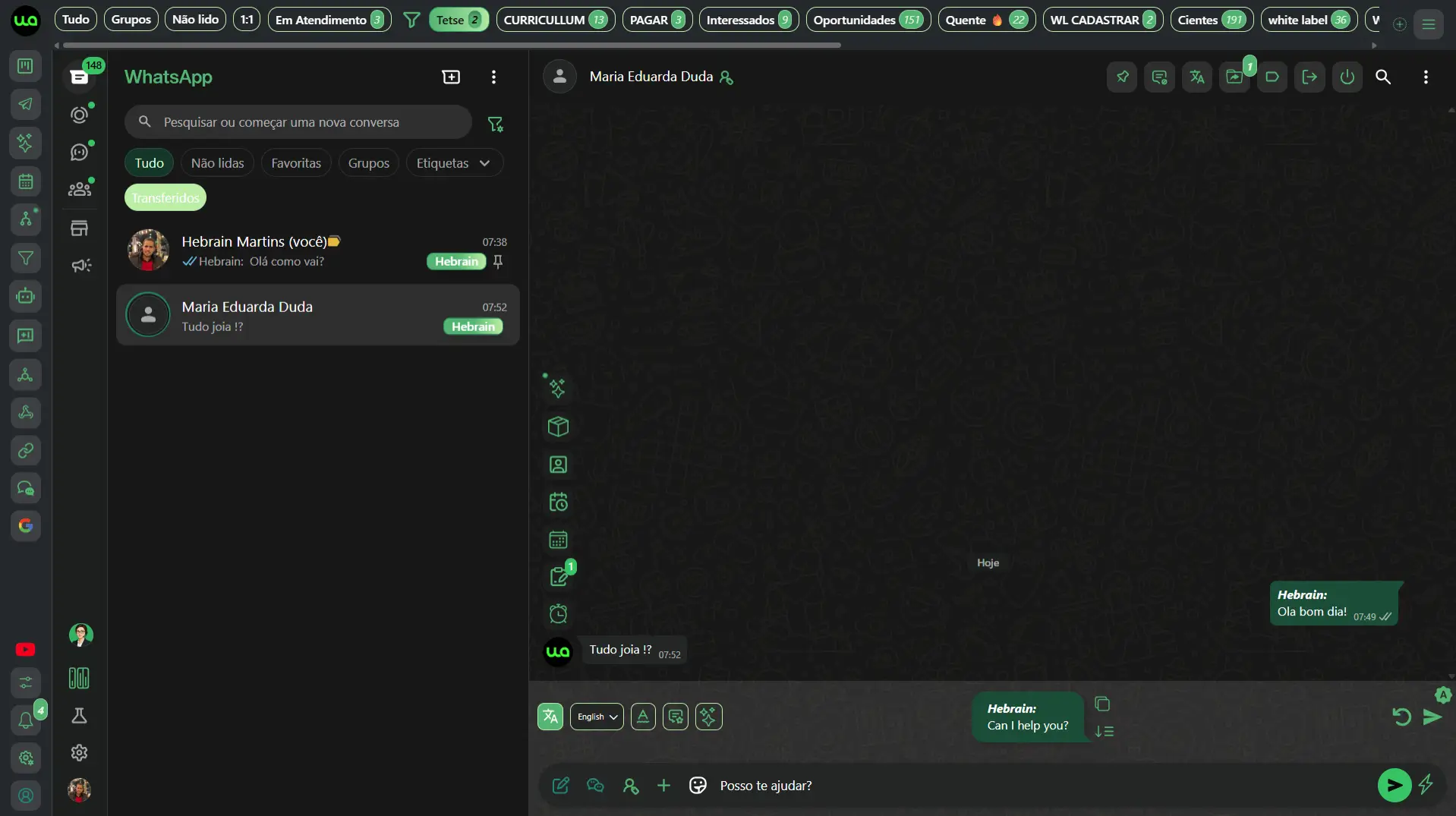1456x816 pixels.
Task: Click the Tudo chat filter chip
Action: click(x=149, y=163)
